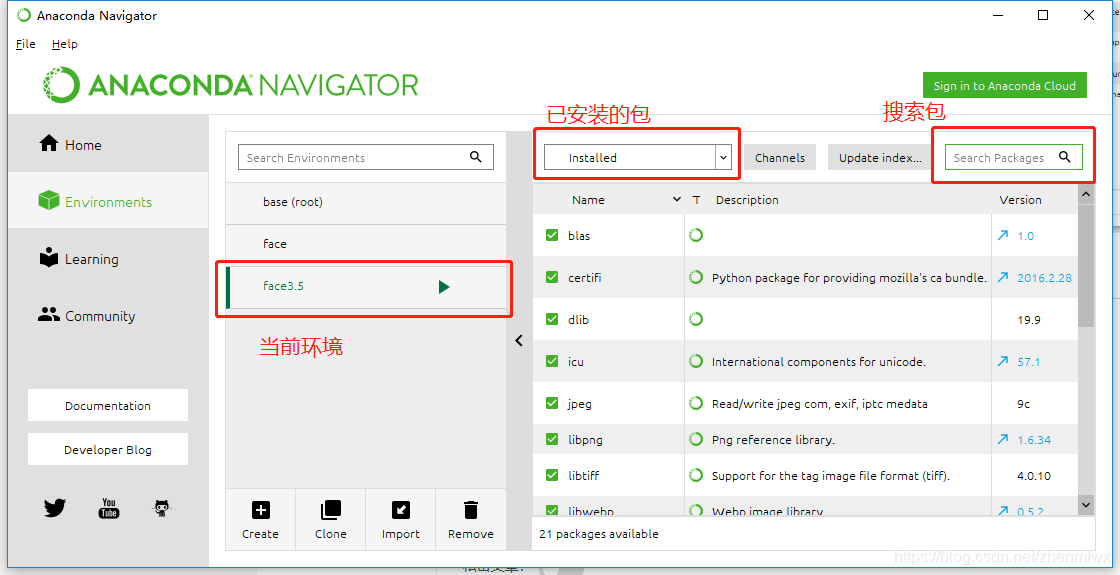Open the File menu
1120x575 pixels.
click(26, 44)
